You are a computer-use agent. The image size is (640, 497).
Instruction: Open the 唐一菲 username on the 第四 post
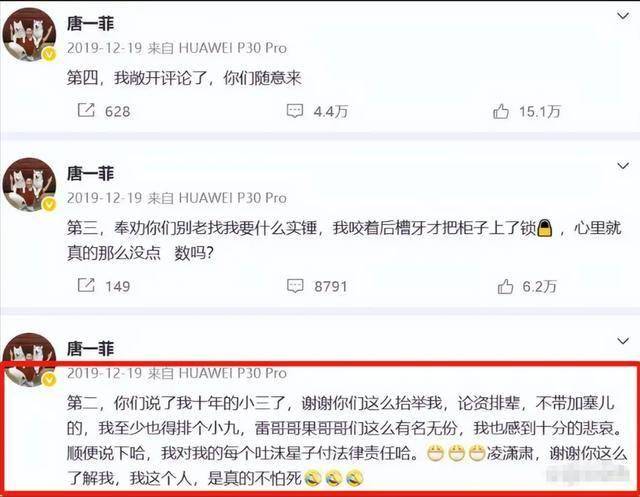pos(91,24)
